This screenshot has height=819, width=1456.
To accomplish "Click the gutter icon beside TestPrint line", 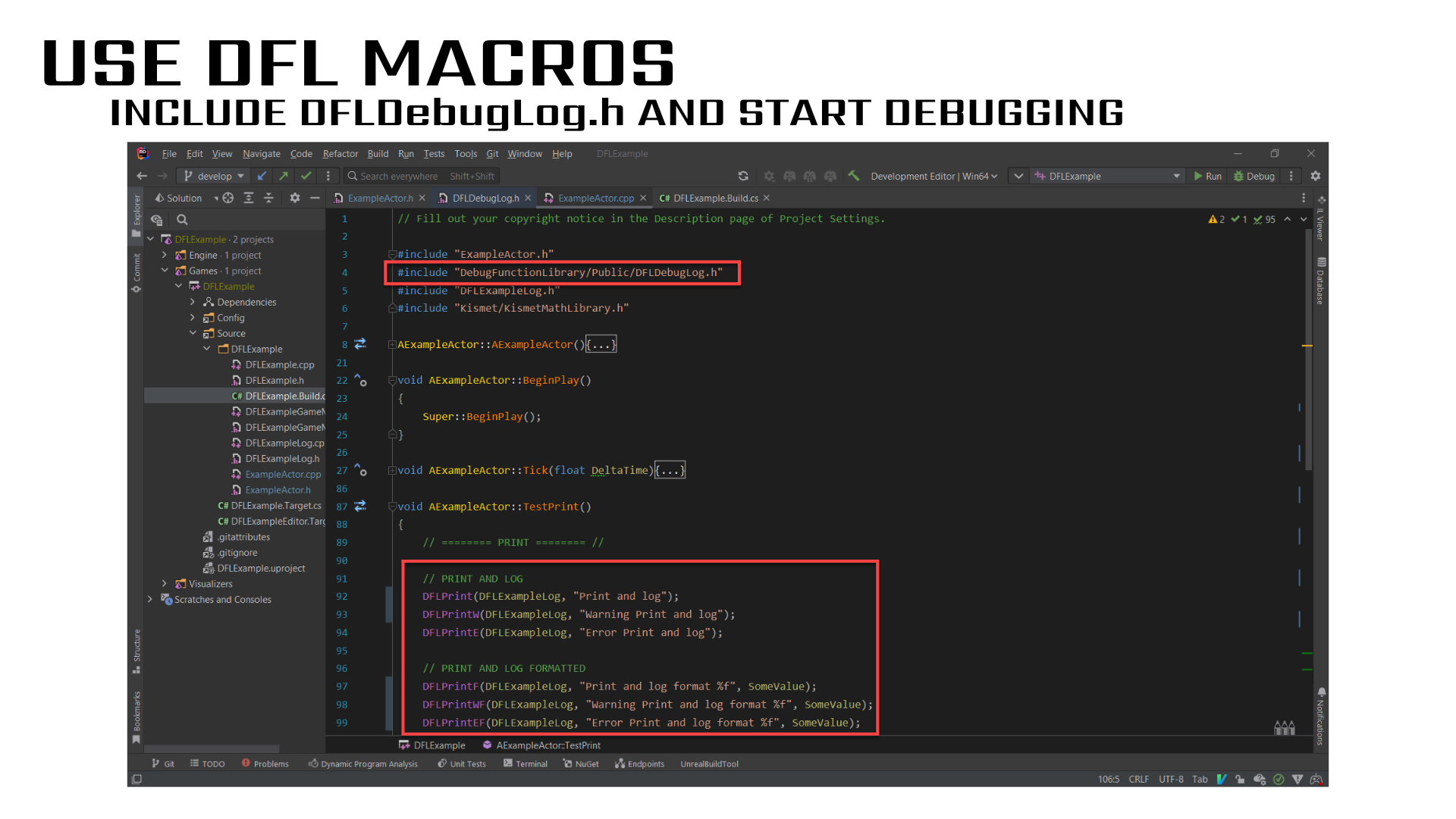I will pos(360,506).
